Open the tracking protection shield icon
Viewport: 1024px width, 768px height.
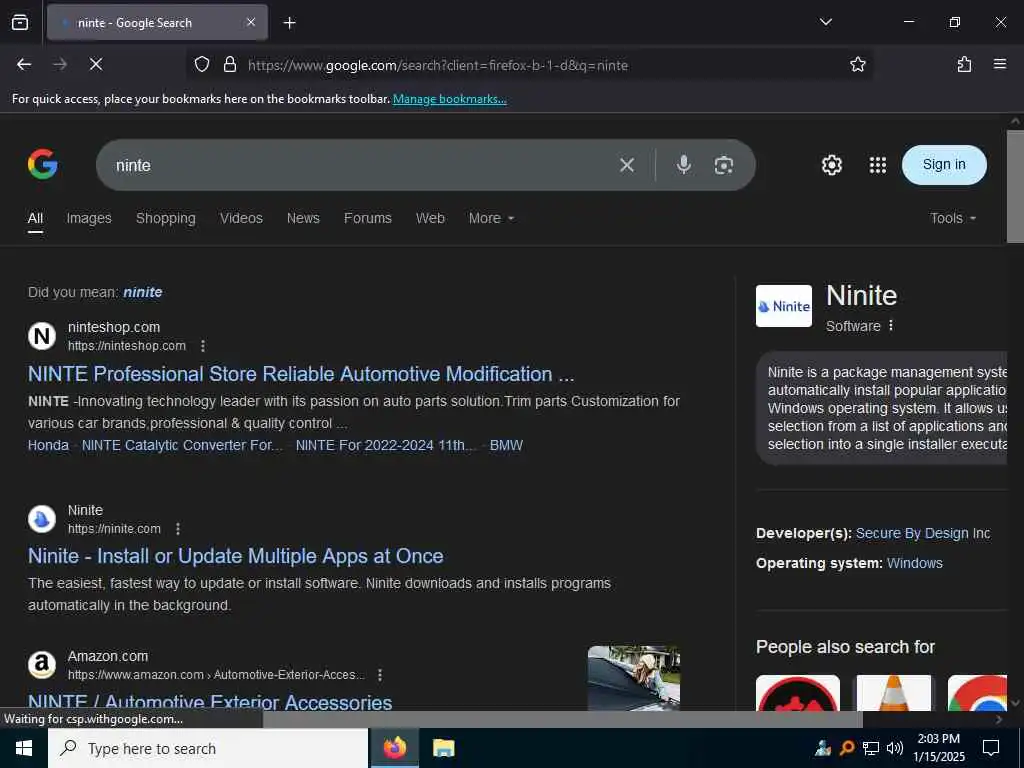coord(202,64)
